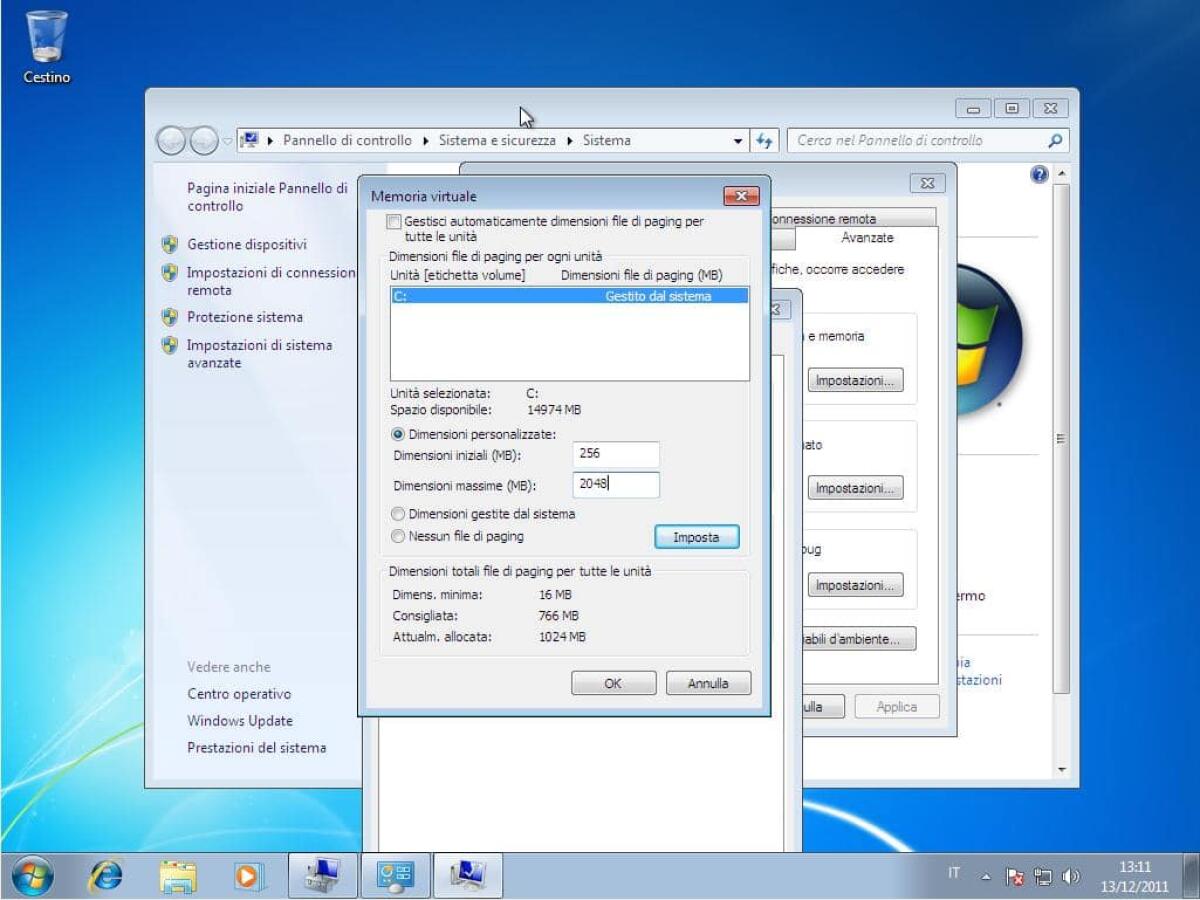Open the breadcrumb dropdown arrow after 'Sistema'

pos(738,140)
